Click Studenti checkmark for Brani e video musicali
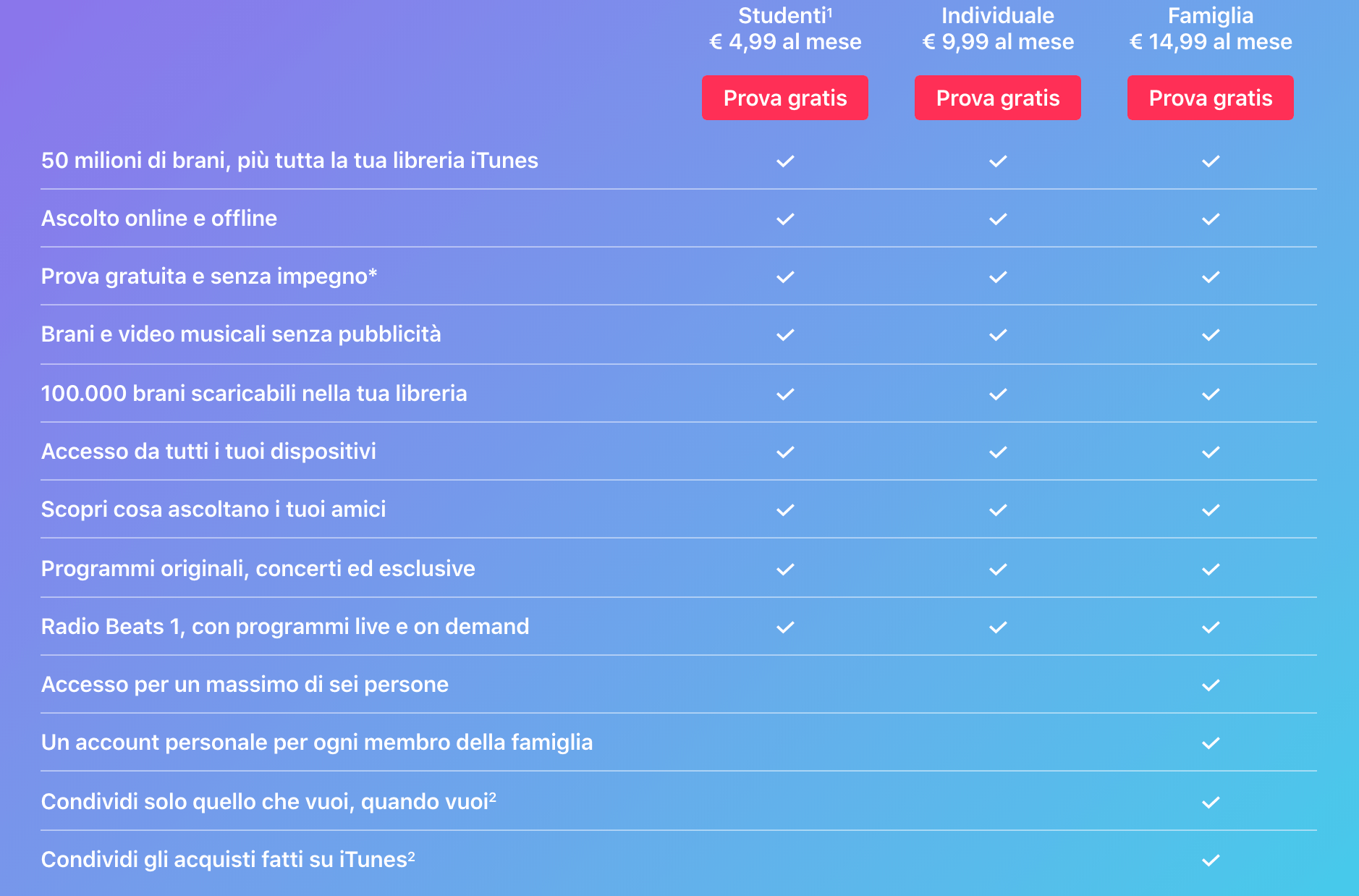This screenshot has height=896, width=1359. pyautogui.click(x=785, y=335)
